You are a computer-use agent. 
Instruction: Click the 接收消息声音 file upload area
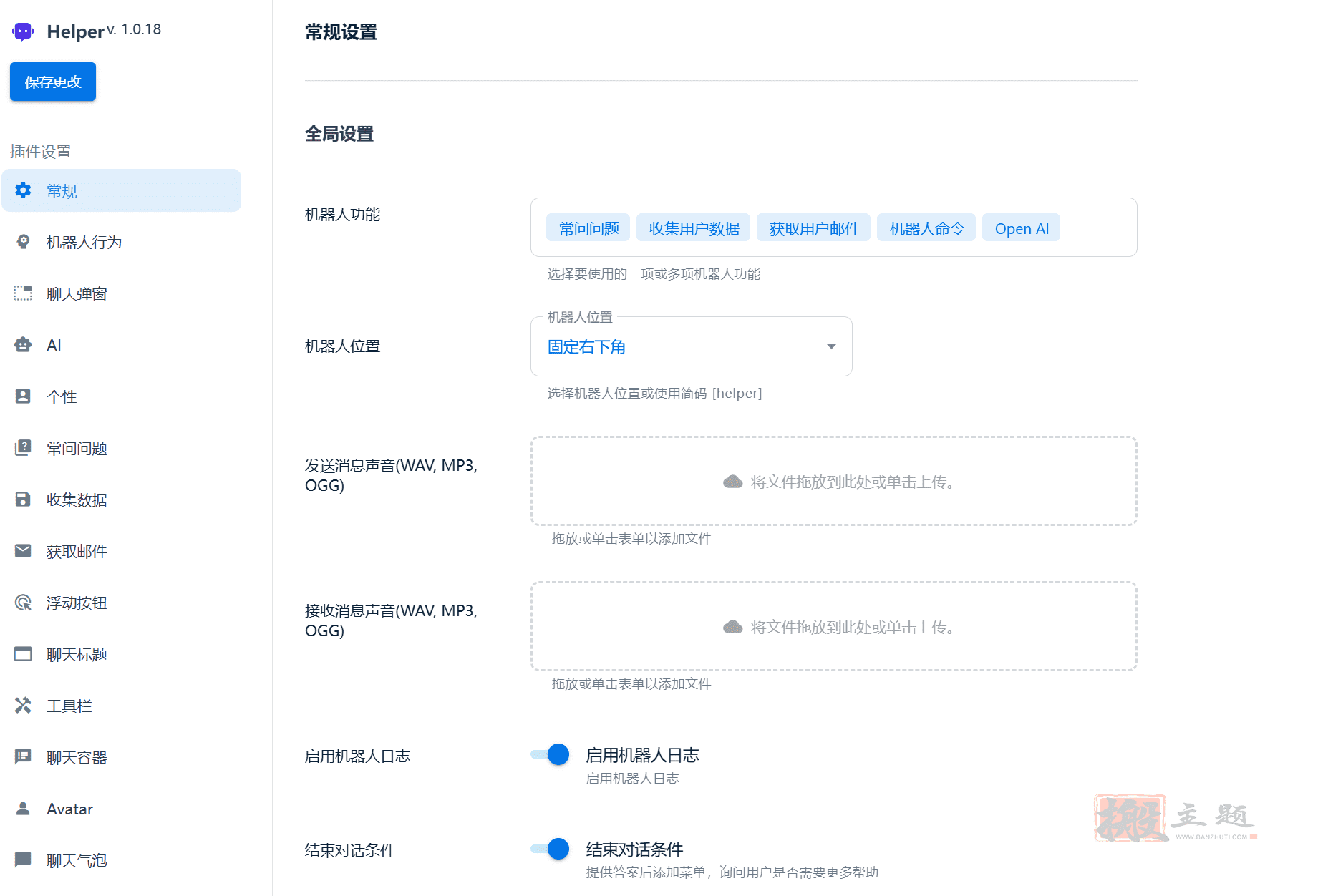click(x=834, y=626)
